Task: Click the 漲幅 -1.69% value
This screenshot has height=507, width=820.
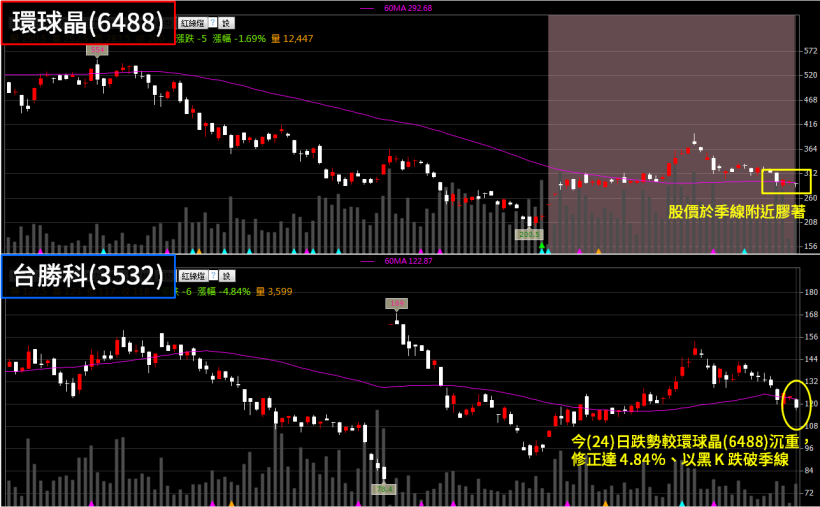Action: (x=240, y=38)
